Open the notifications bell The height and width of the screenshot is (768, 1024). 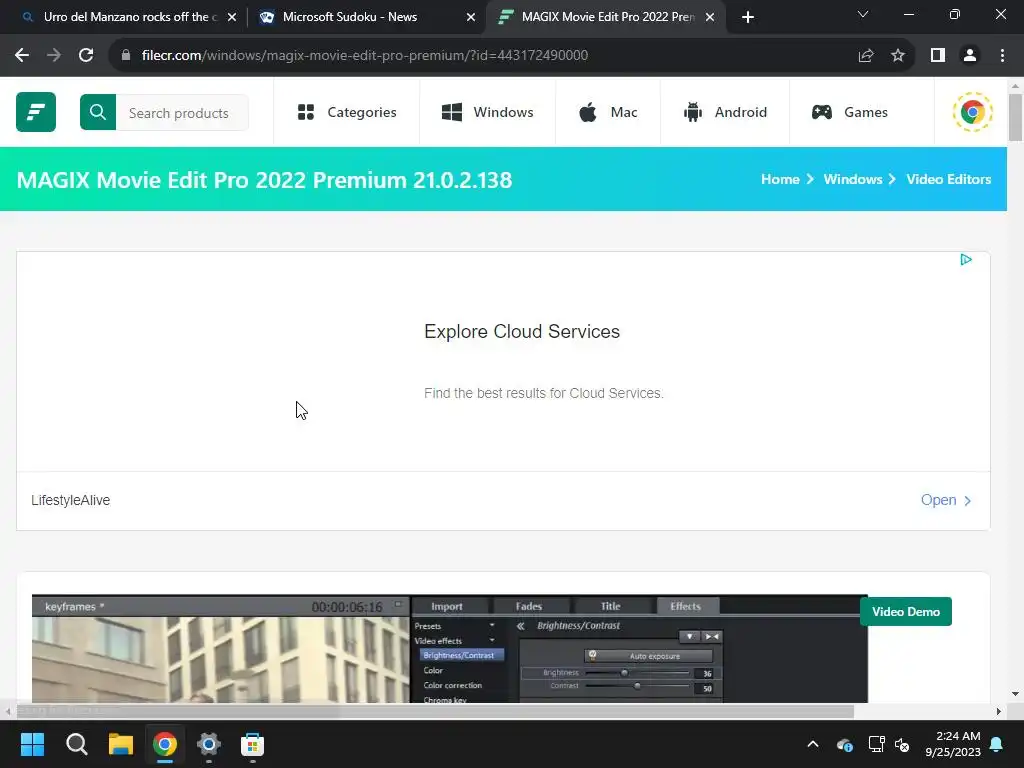[997, 744]
